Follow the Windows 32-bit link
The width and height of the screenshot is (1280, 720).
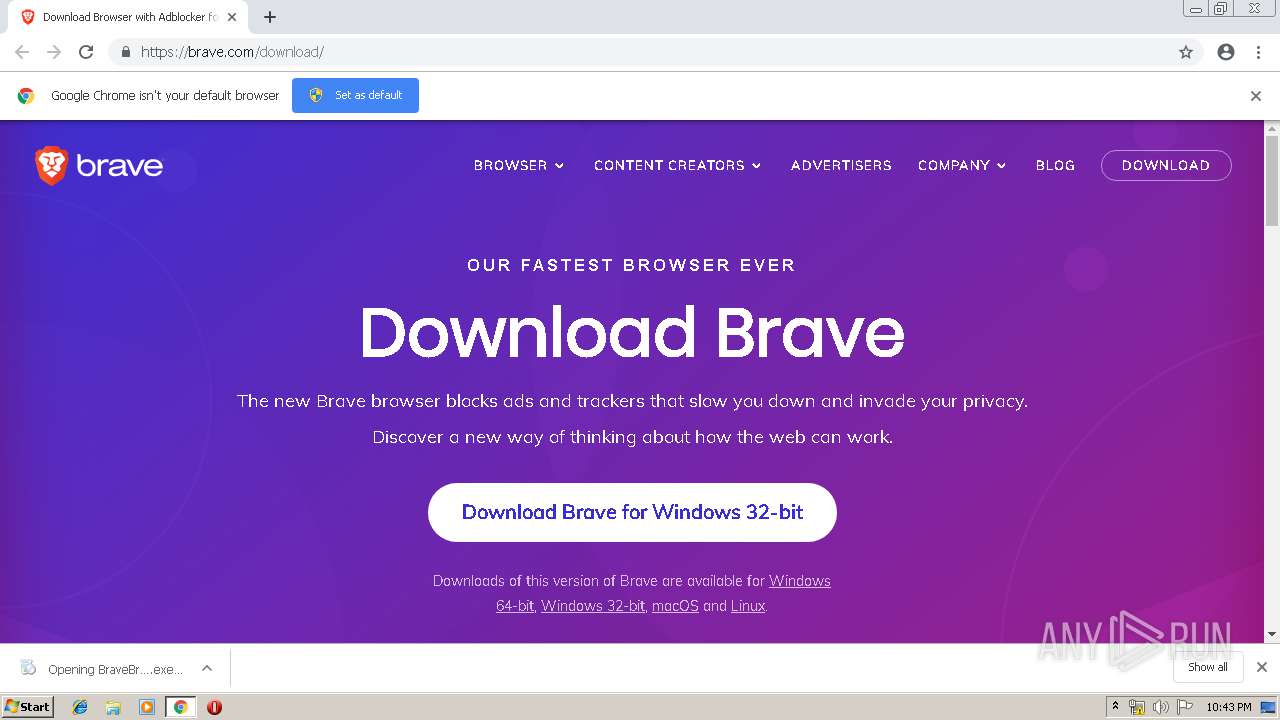(593, 606)
